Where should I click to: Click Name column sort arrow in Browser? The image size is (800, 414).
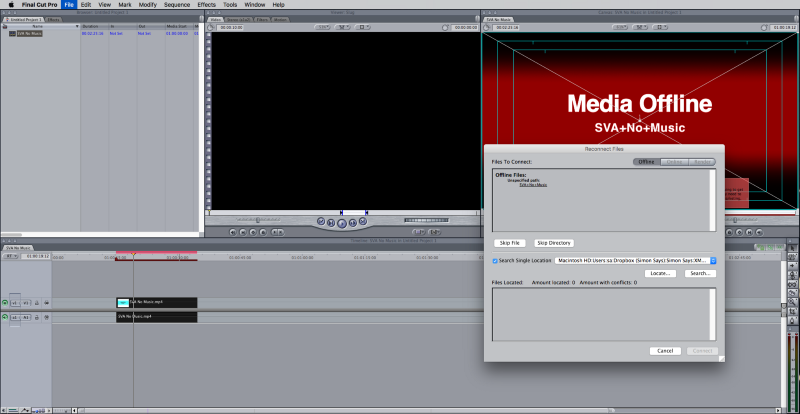point(78,26)
